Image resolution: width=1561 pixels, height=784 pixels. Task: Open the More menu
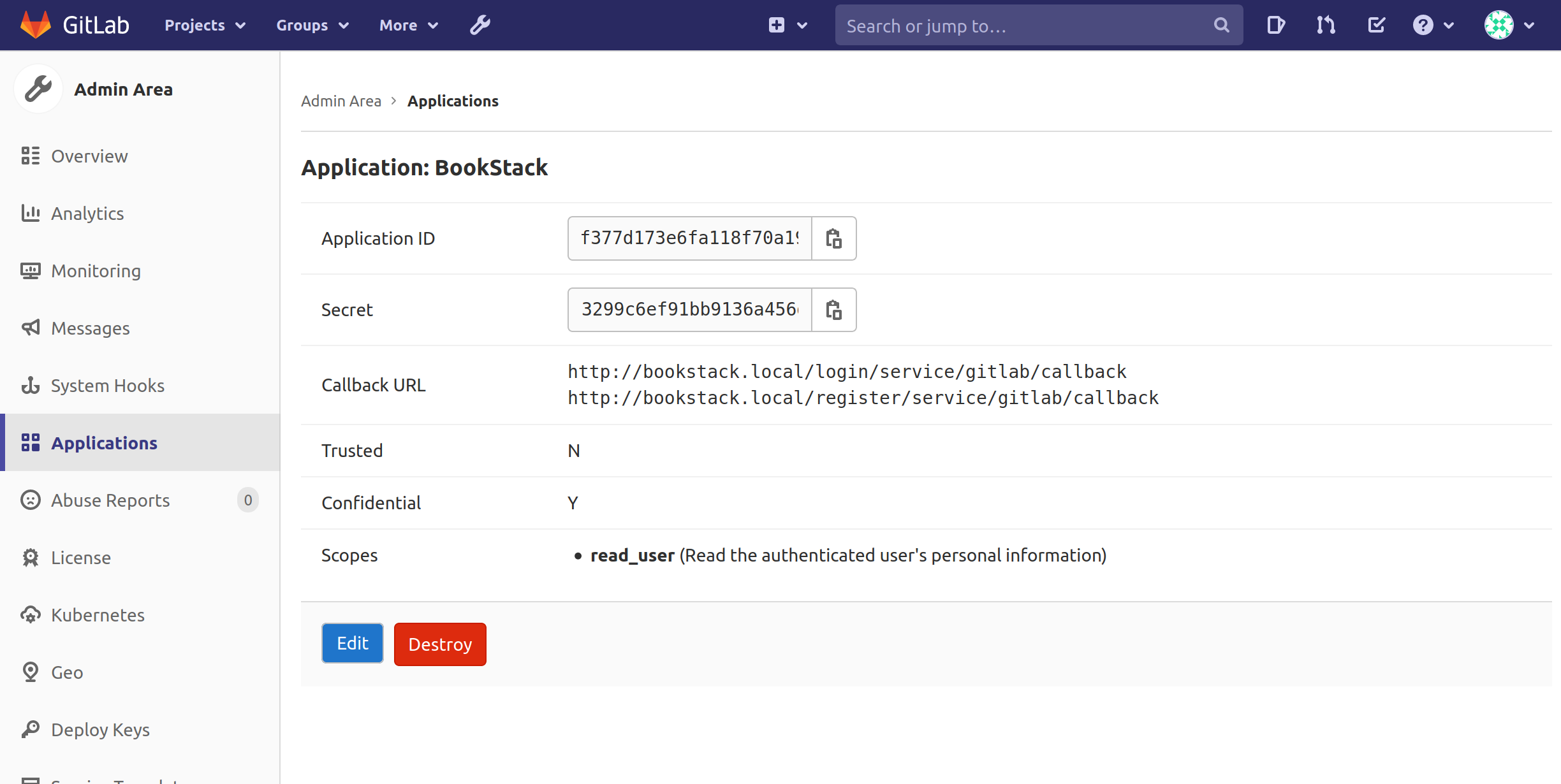(x=408, y=25)
